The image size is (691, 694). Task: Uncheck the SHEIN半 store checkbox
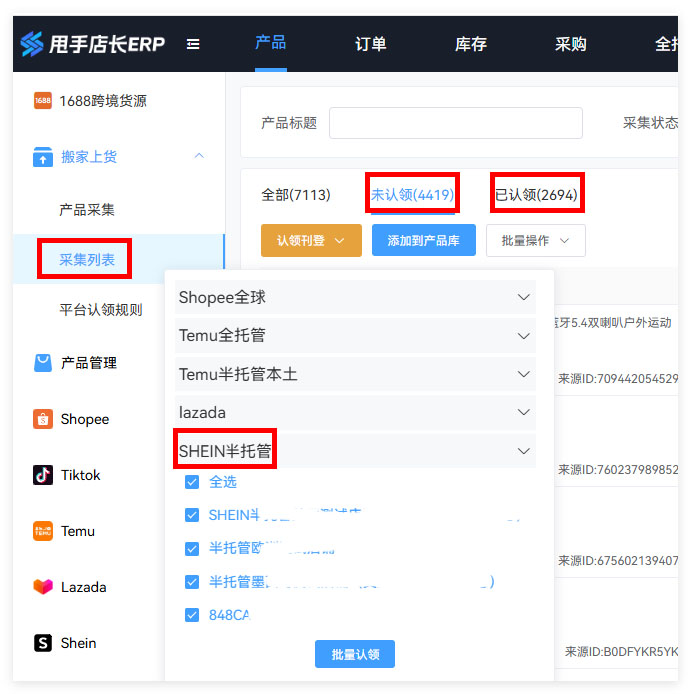pyautogui.click(x=192, y=515)
